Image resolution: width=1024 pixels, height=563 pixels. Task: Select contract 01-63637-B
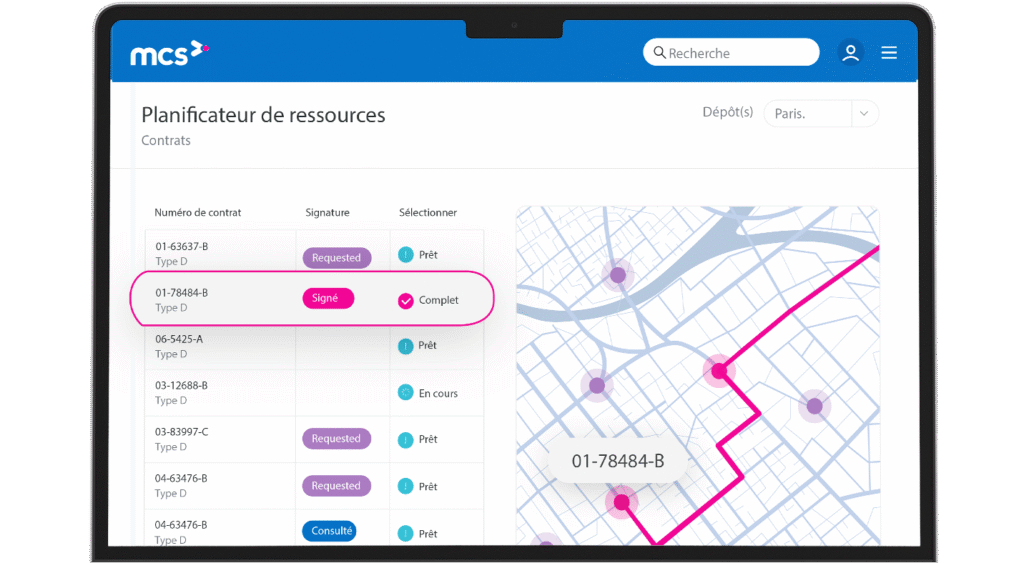(x=182, y=246)
